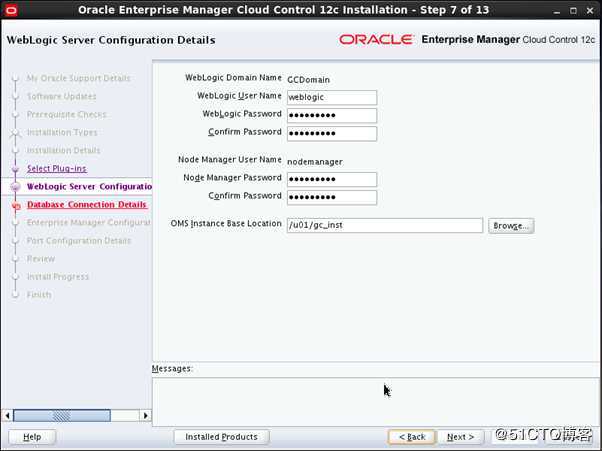
Task: Focus the Node Manager Password field
Action: (x=332, y=179)
